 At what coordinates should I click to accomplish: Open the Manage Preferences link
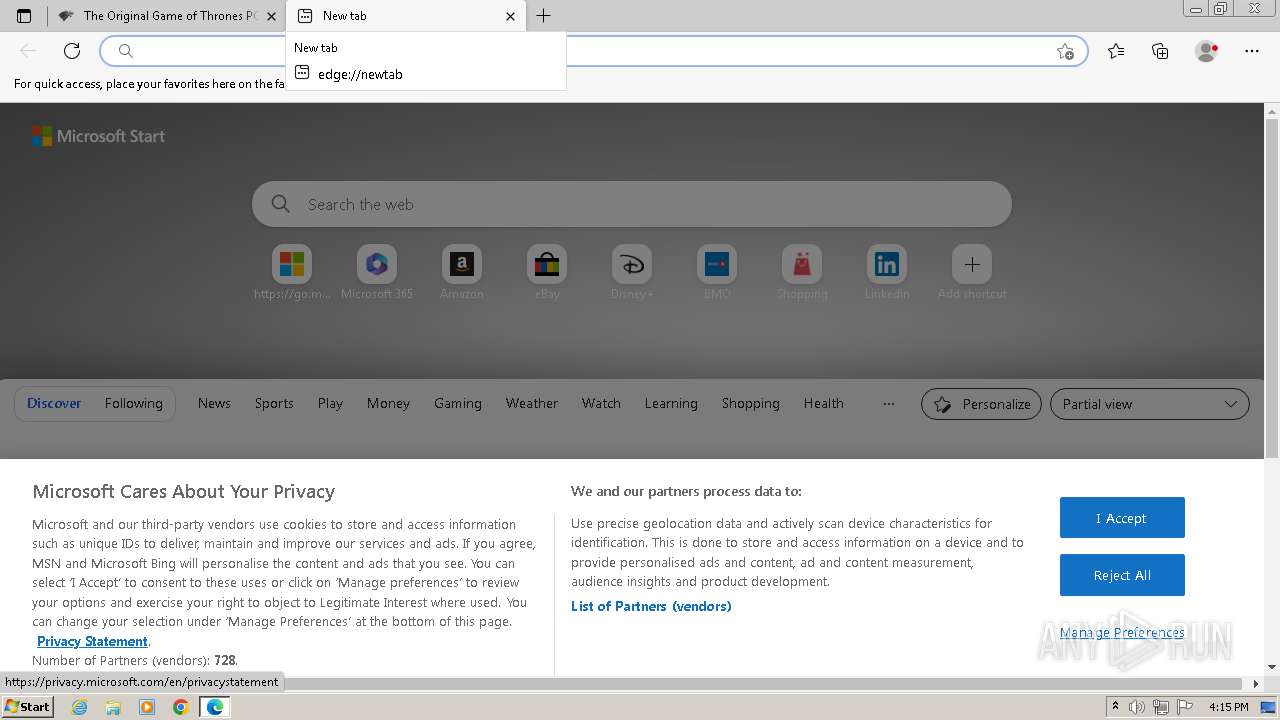(x=1122, y=632)
